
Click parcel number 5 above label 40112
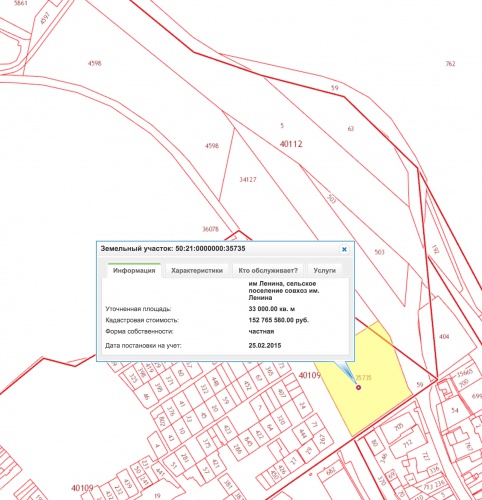pos(282,126)
